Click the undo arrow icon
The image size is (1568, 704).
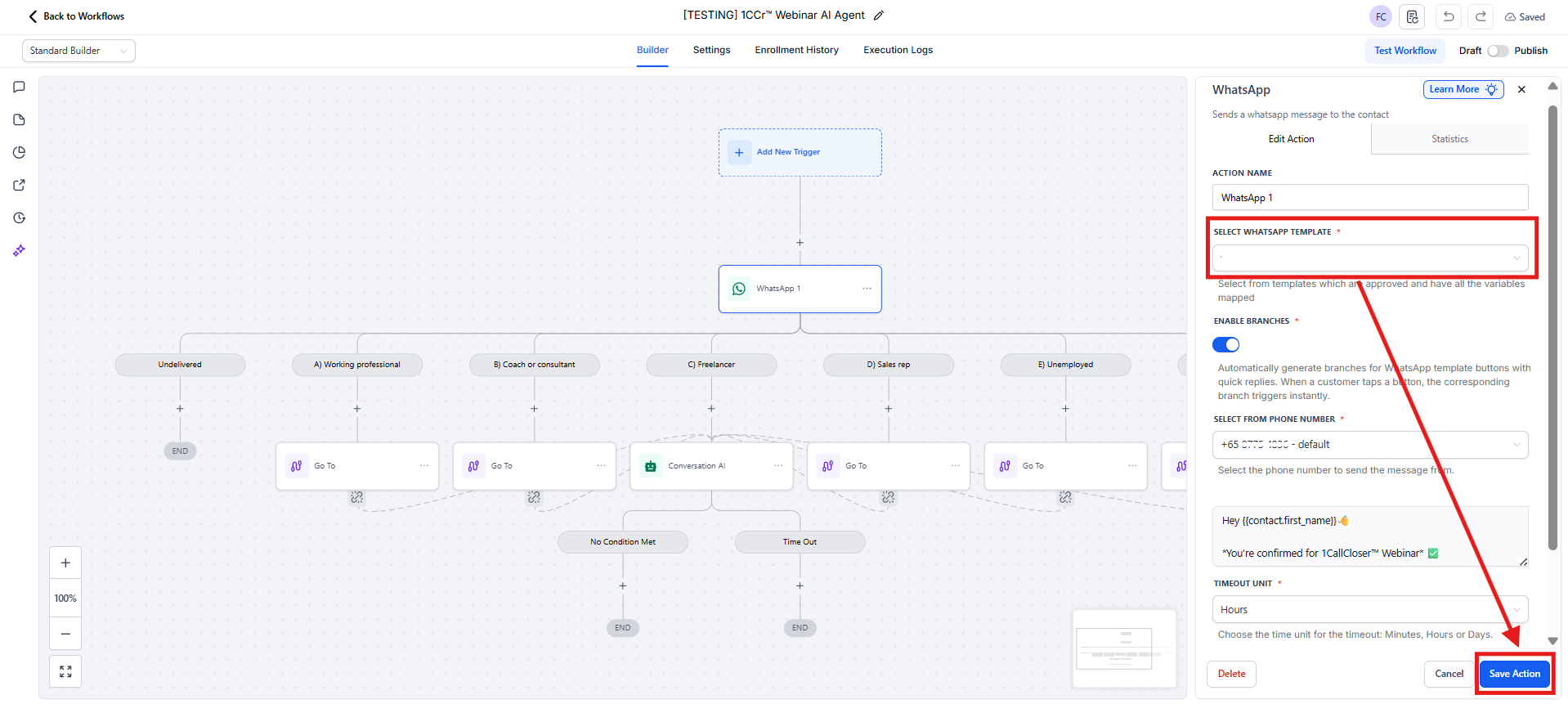pyautogui.click(x=1449, y=16)
